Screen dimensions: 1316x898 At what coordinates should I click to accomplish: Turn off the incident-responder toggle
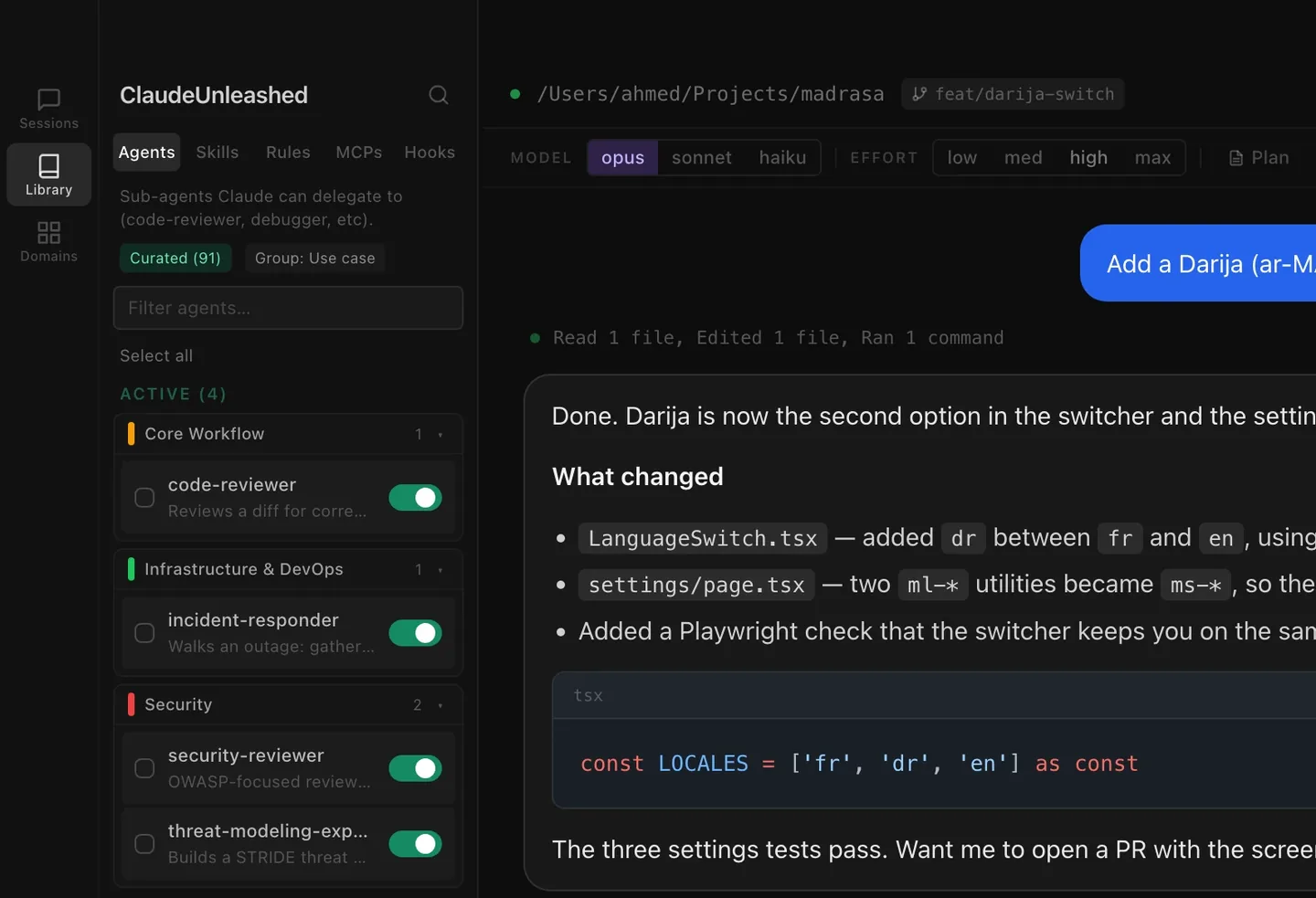[x=415, y=633]
